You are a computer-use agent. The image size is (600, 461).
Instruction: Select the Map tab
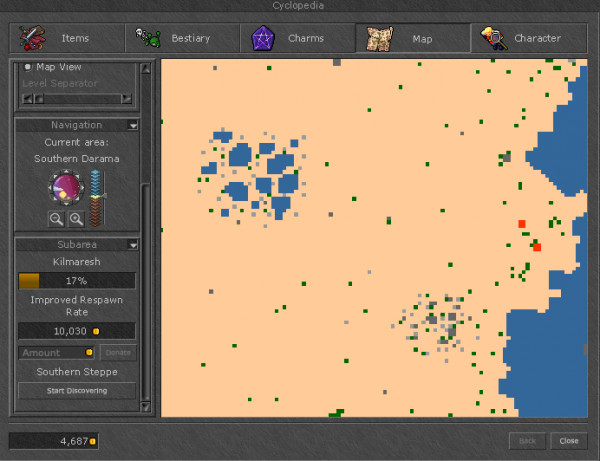413,38
